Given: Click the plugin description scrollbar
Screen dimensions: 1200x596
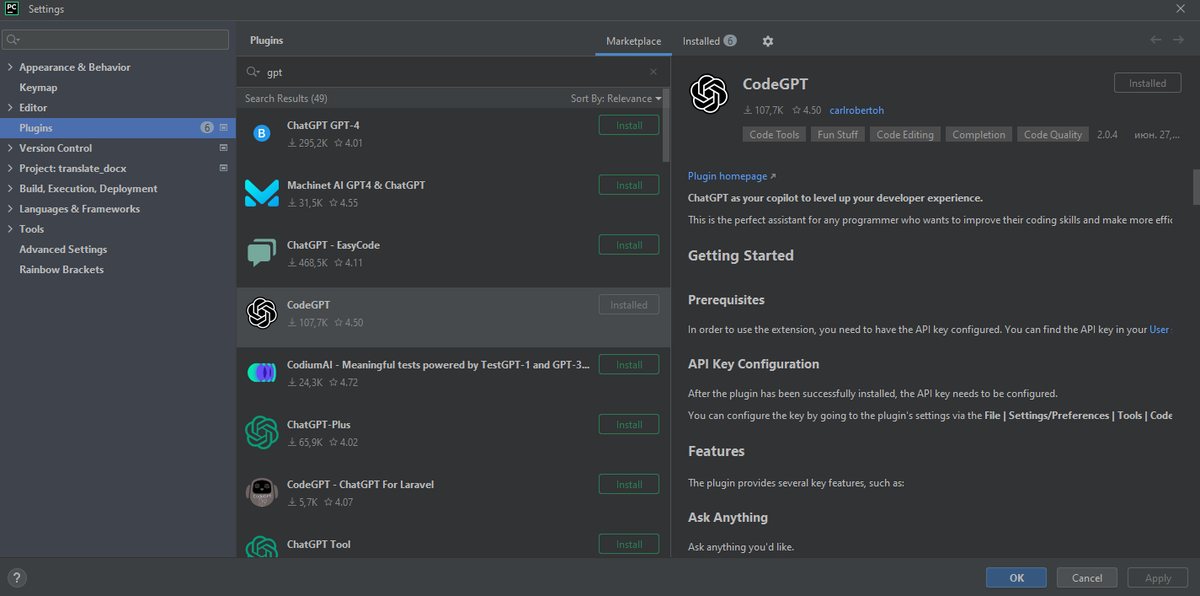Looking at the screenshot, I should [1195, 185].
